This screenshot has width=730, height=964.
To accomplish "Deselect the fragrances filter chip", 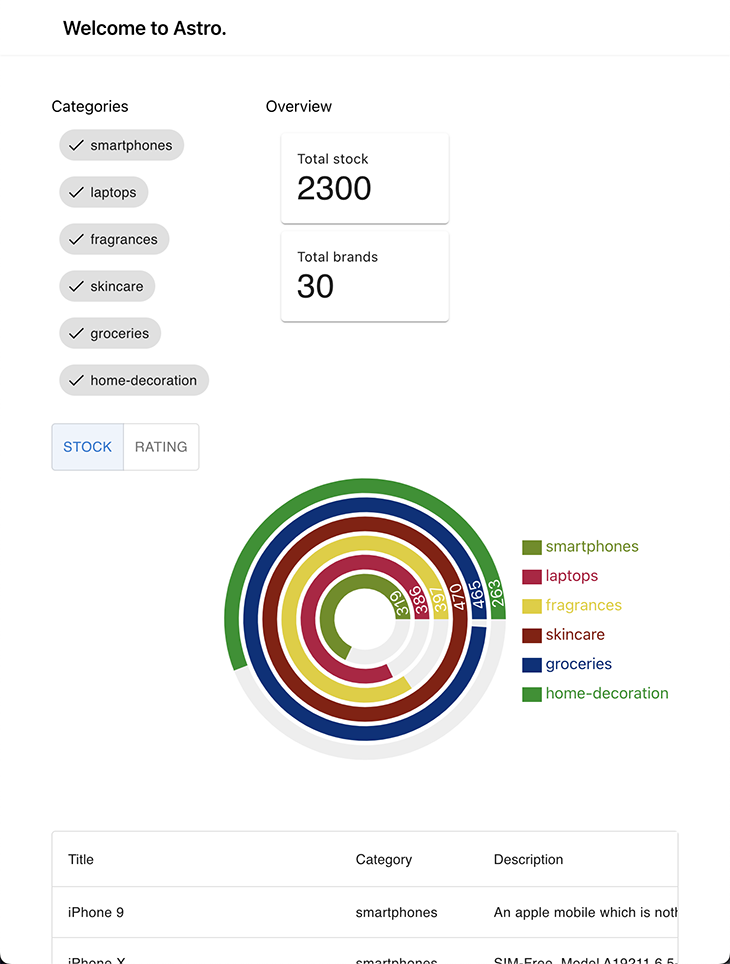I will (114, 239).
